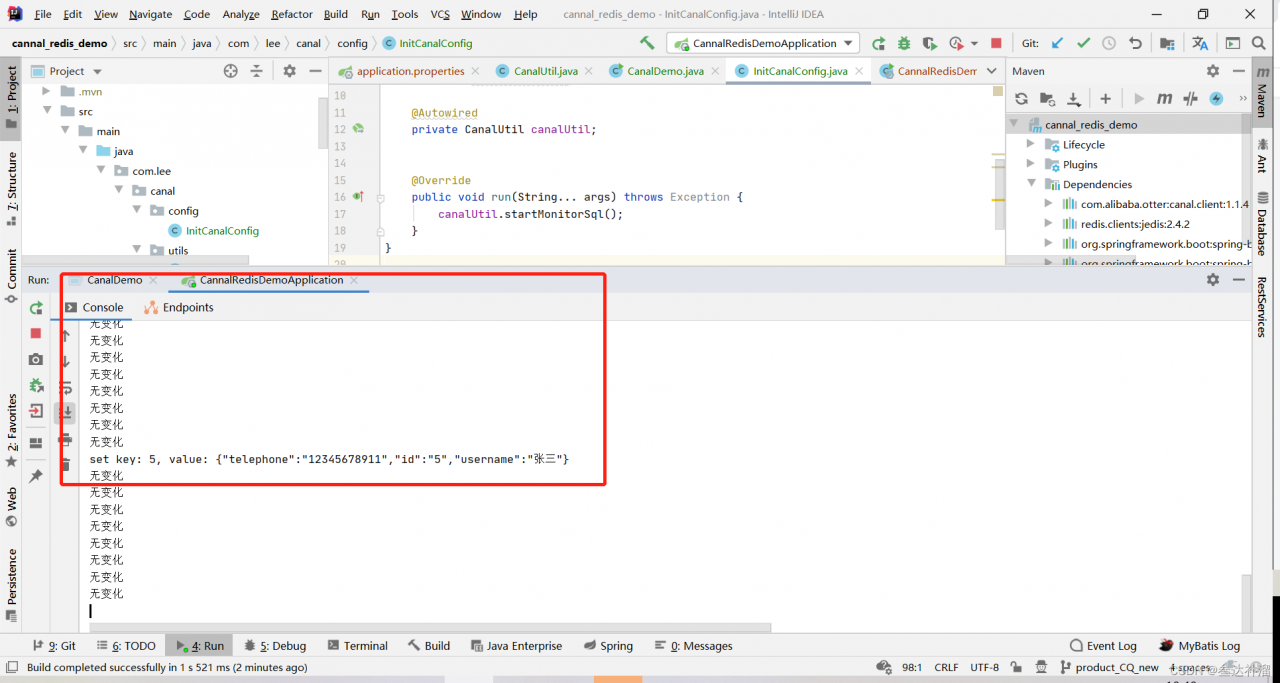Image resolution: width=1280 pixels, height=683 pixels.
Task: Stop the running application in main toolbar
Action: 996,43
